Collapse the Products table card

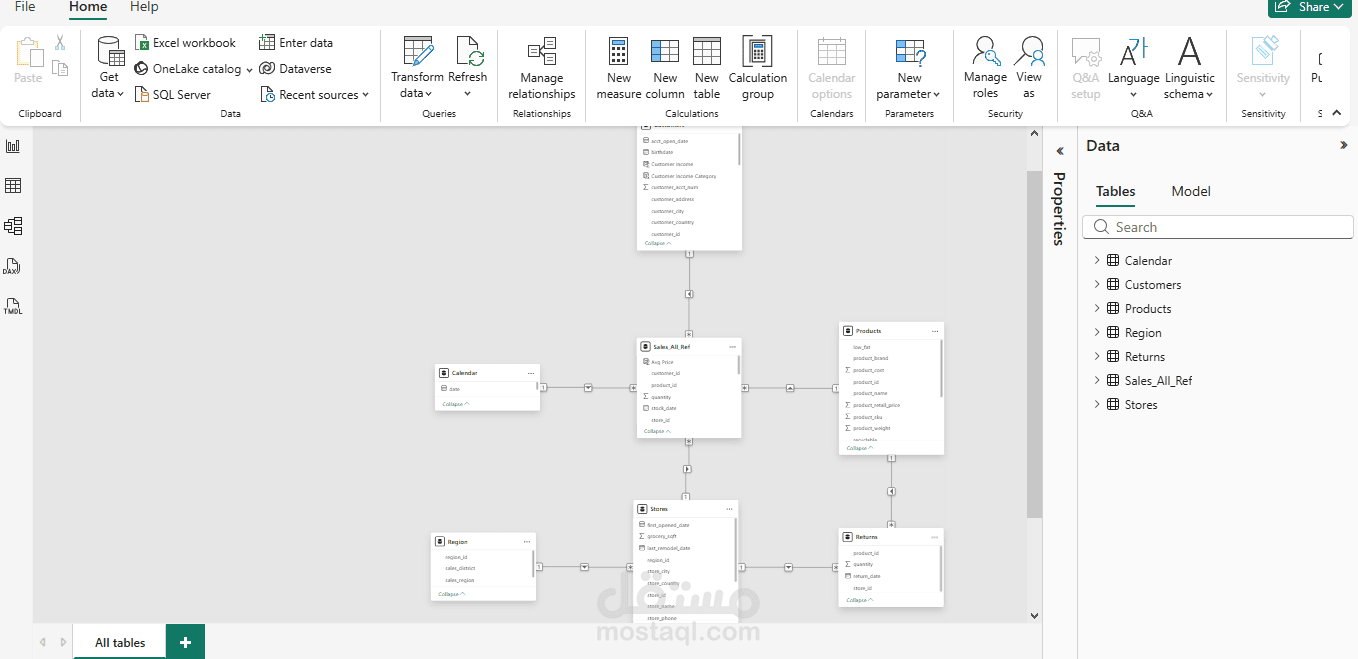859,448
